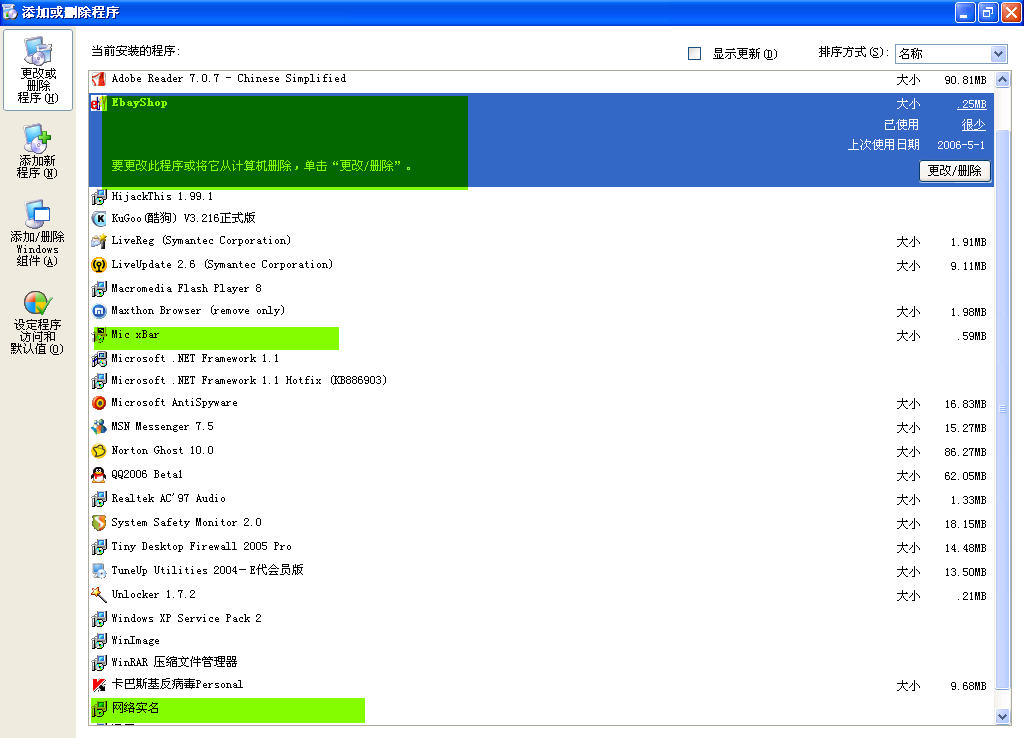The height and width of the screenshot is (738, 1024).
Task: Click Microsoft .NET Framework 1.1 Hotfix icon
Action: point(99,381)
